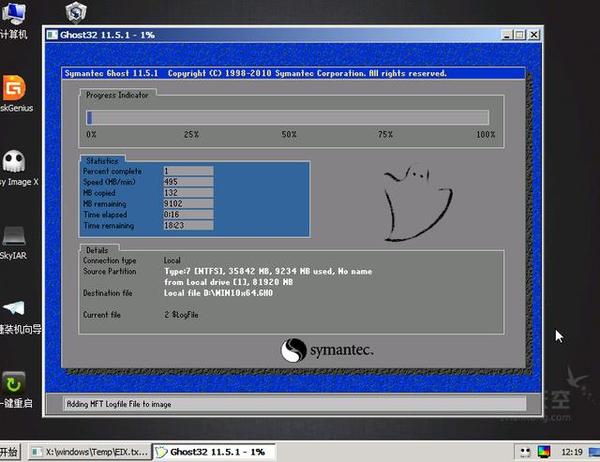Launch the install wizard paper-plane icon

[x=14, y=309]
